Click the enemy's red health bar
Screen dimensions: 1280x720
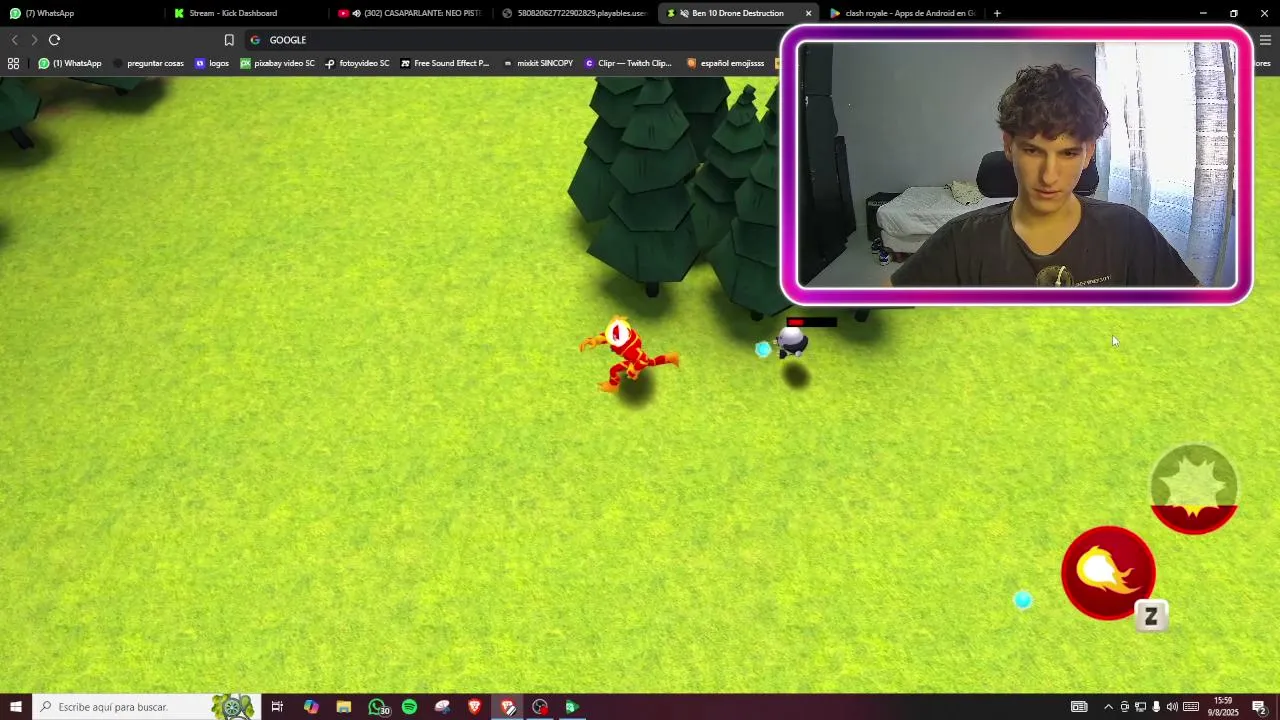click(810, 322)
